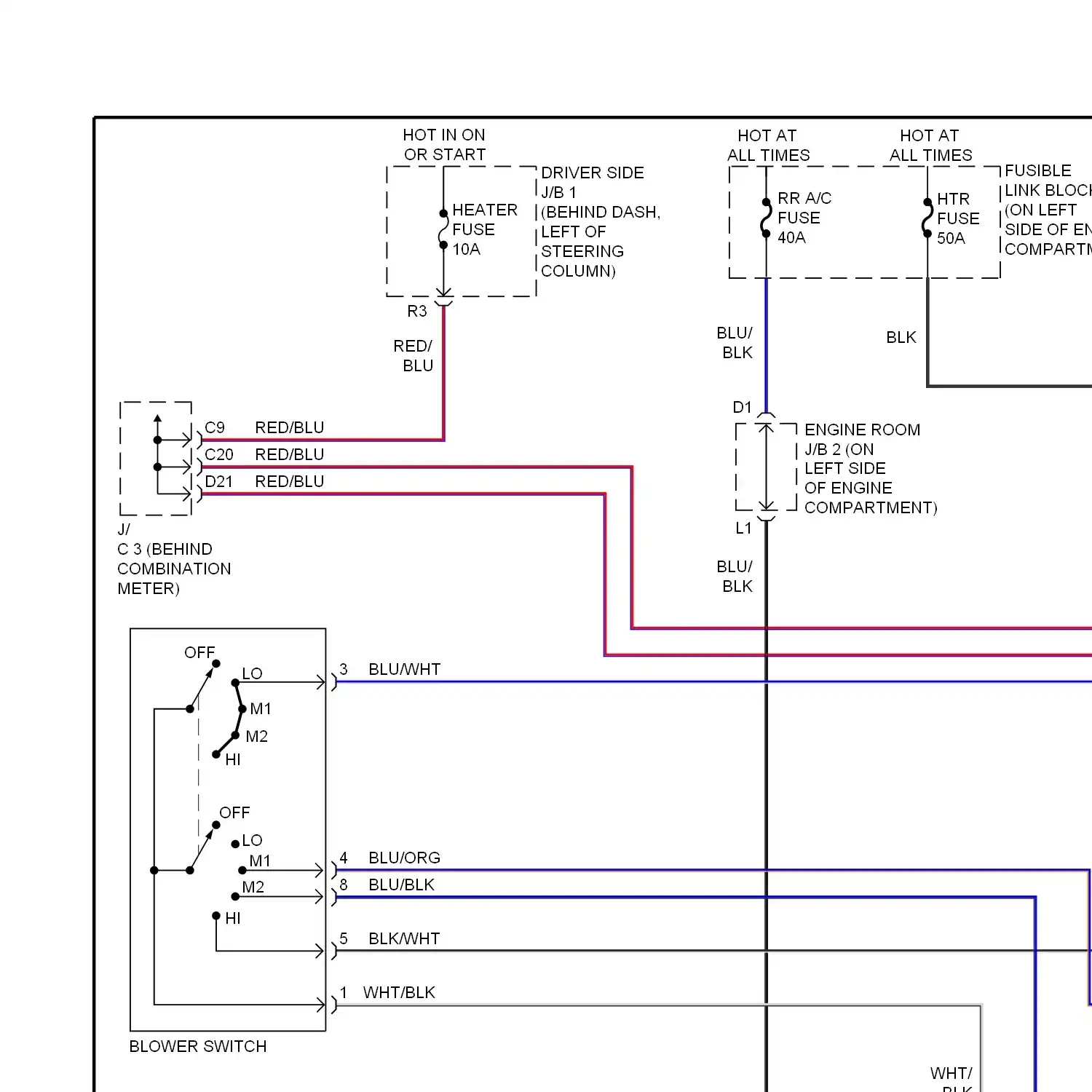Select the pin 3 BLU/WHT wire label
This screenshot has width=1092, height=1092.
click(389, 669)
